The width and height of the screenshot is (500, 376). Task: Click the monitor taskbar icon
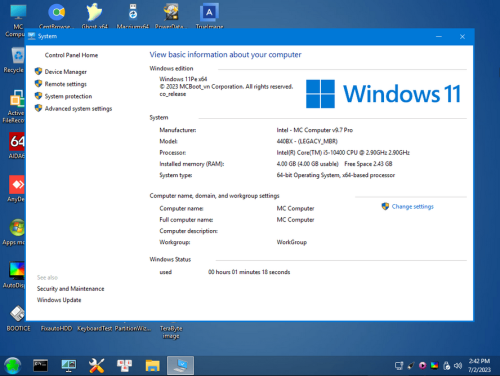(69, 366)
